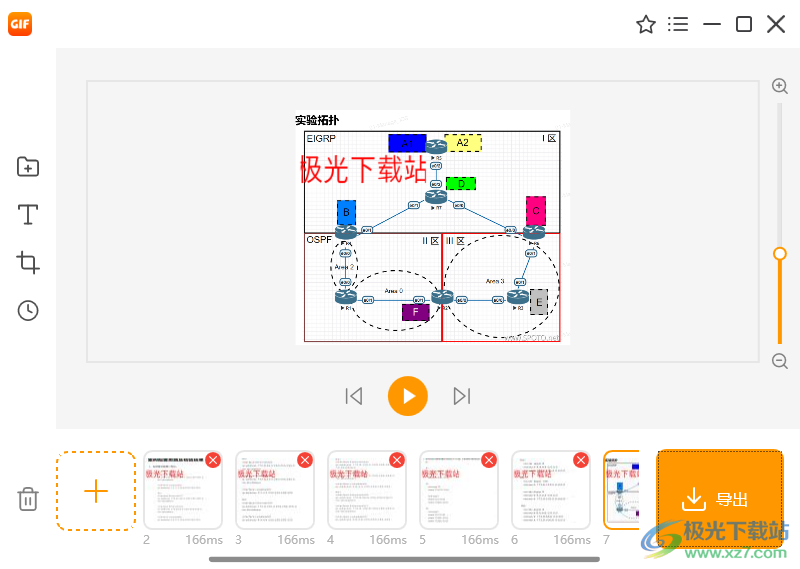Remove frame 6 with its red X
Image resolution: width=800 pixels, height=569 pixels.
[x=581, y=460]
